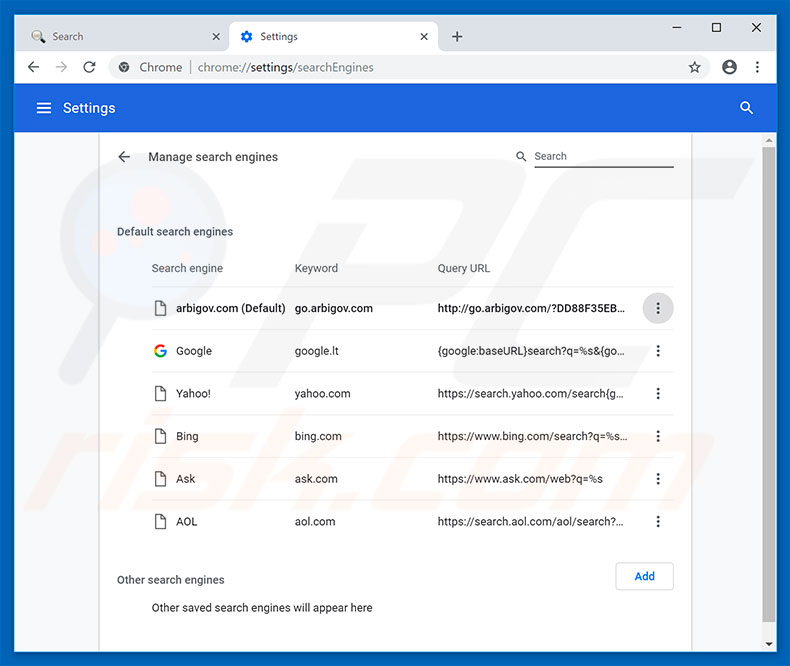Open more actions for arbigov.com
Screen dimensions: 790x666
(x=657, y=308)
